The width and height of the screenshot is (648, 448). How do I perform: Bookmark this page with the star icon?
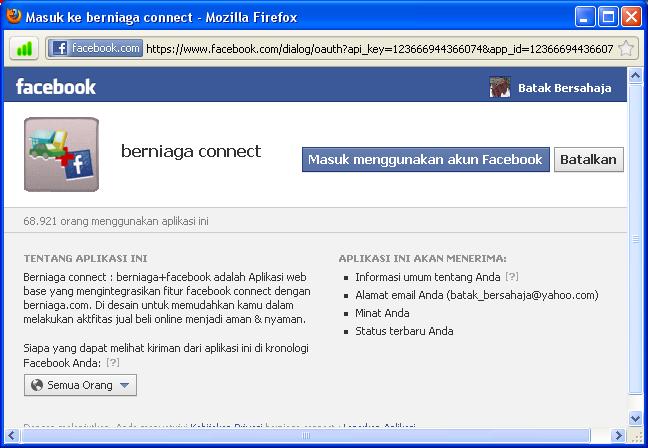point(626,48)
